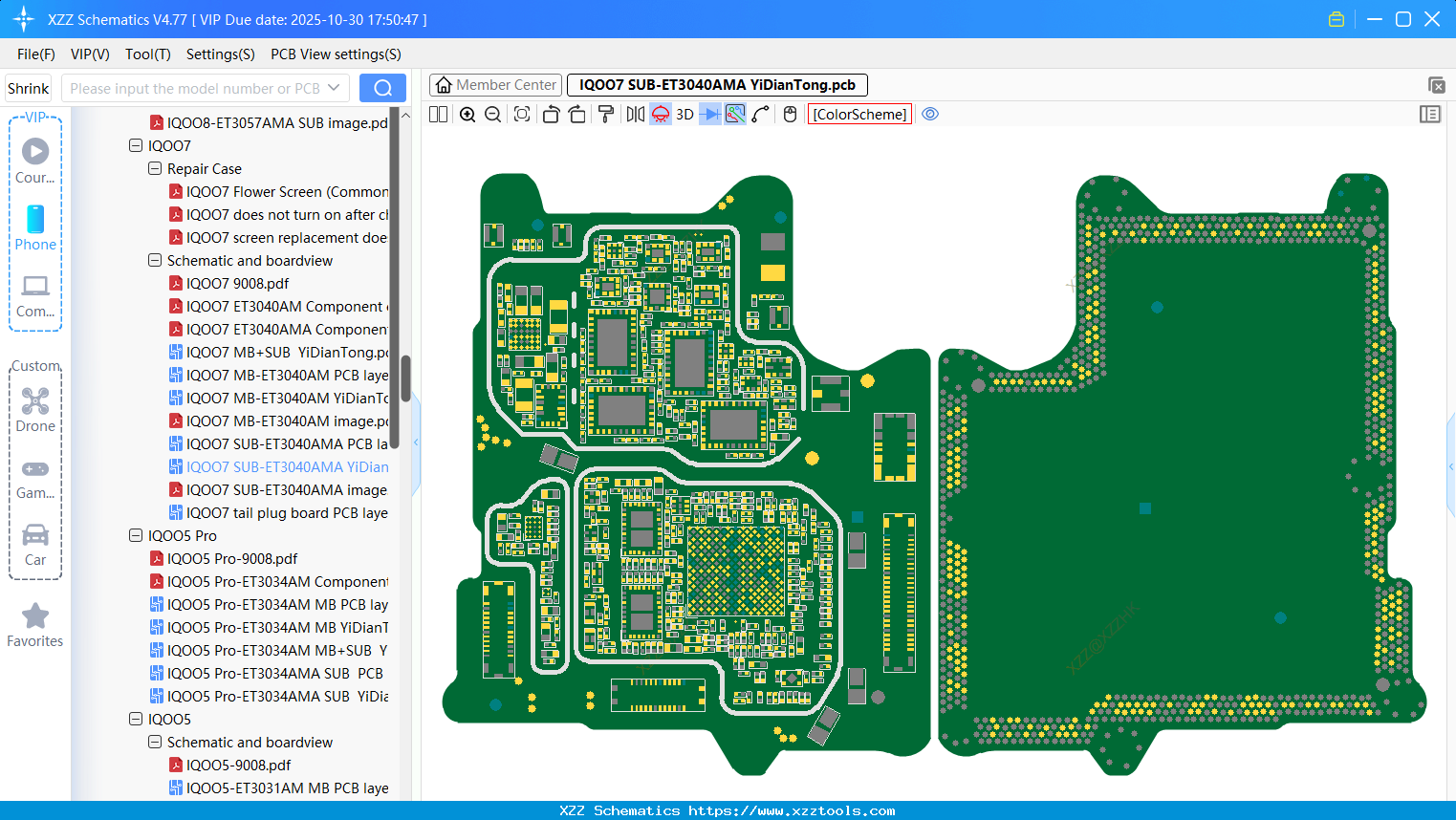Screen dimensions: 1456x820
Task: Toggle the blue eye visibility icon
Action: pos(930,115)
